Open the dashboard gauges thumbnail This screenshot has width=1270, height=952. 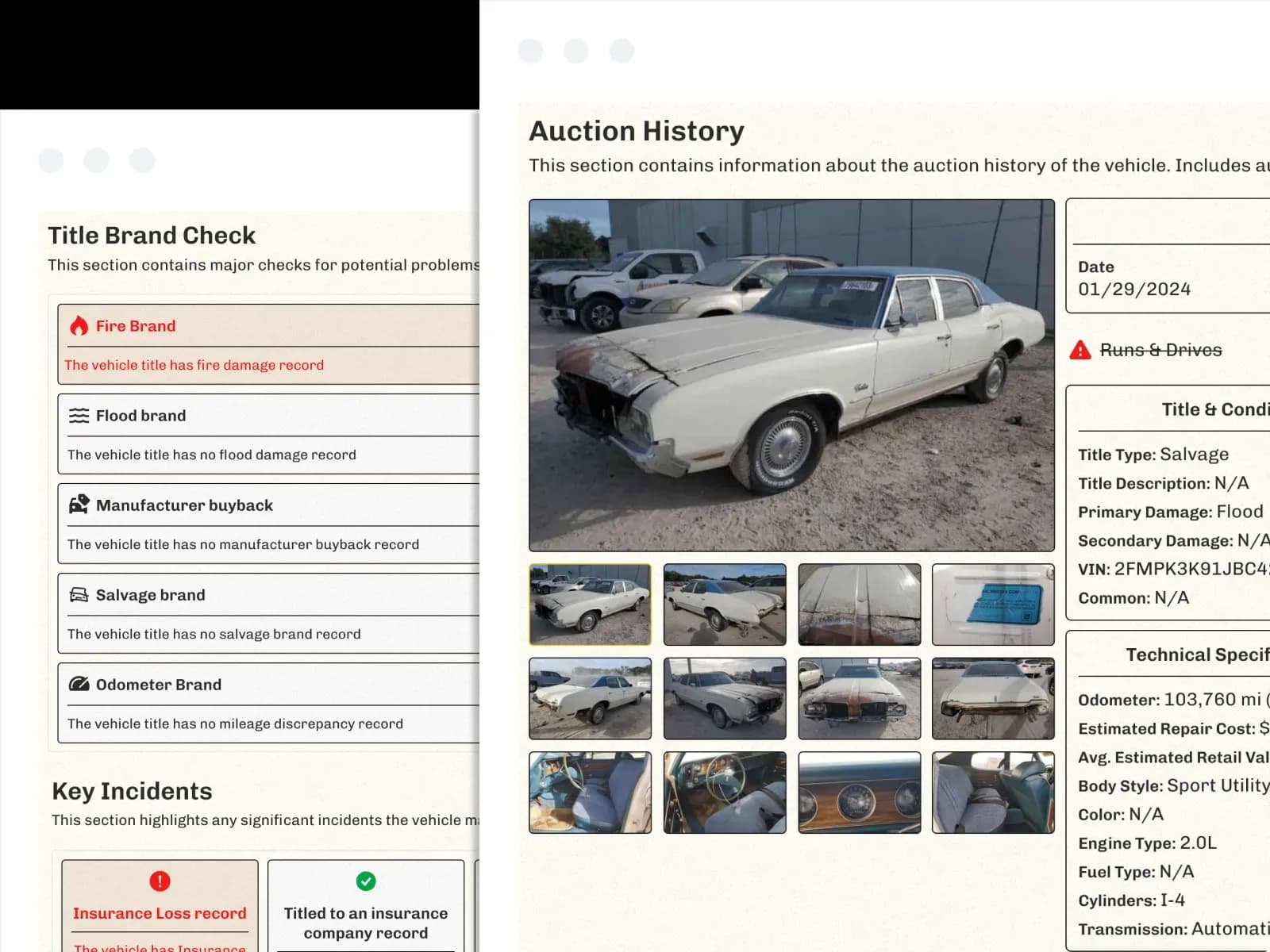859,793
